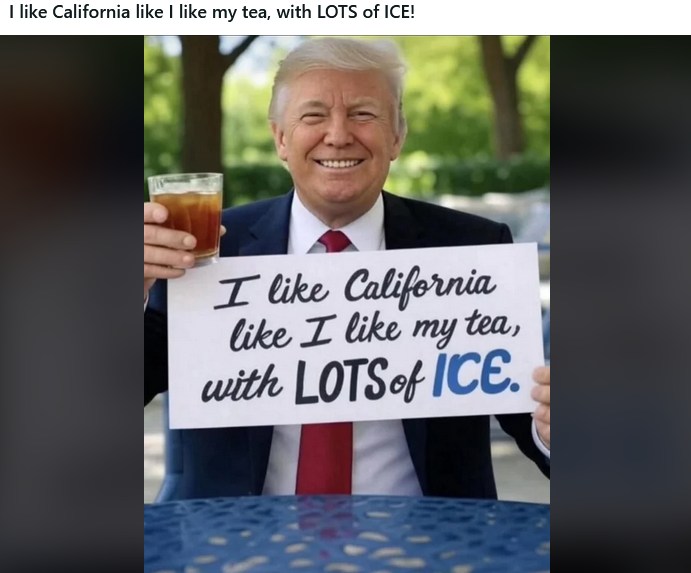Click the blue patterned table surface
This screenshot has width=691, height=573.
(x=347, y=535)
